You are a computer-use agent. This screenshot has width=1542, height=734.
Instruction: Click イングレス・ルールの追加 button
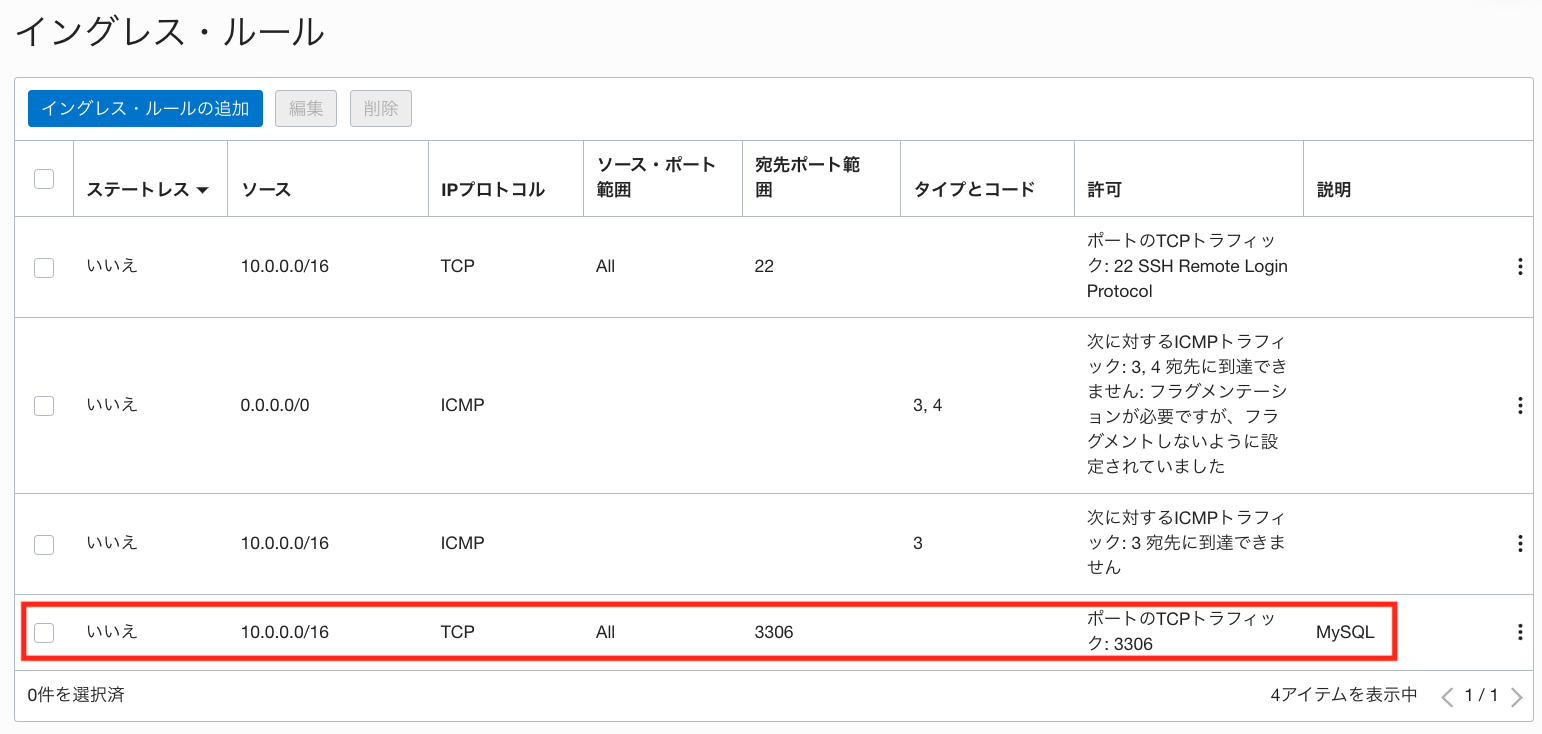145,109
